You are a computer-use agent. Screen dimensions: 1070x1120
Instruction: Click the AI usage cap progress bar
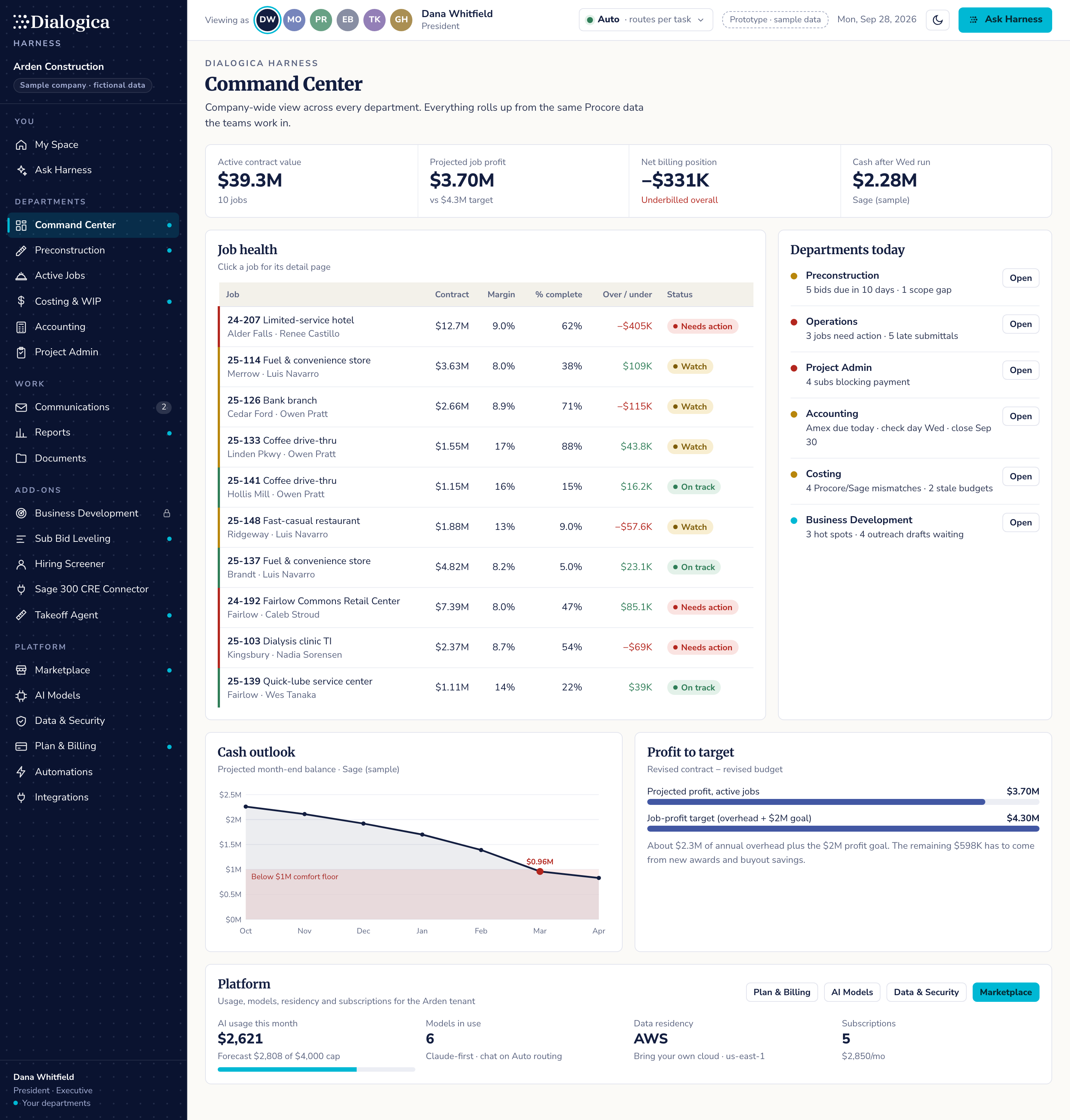[316, 1070]
